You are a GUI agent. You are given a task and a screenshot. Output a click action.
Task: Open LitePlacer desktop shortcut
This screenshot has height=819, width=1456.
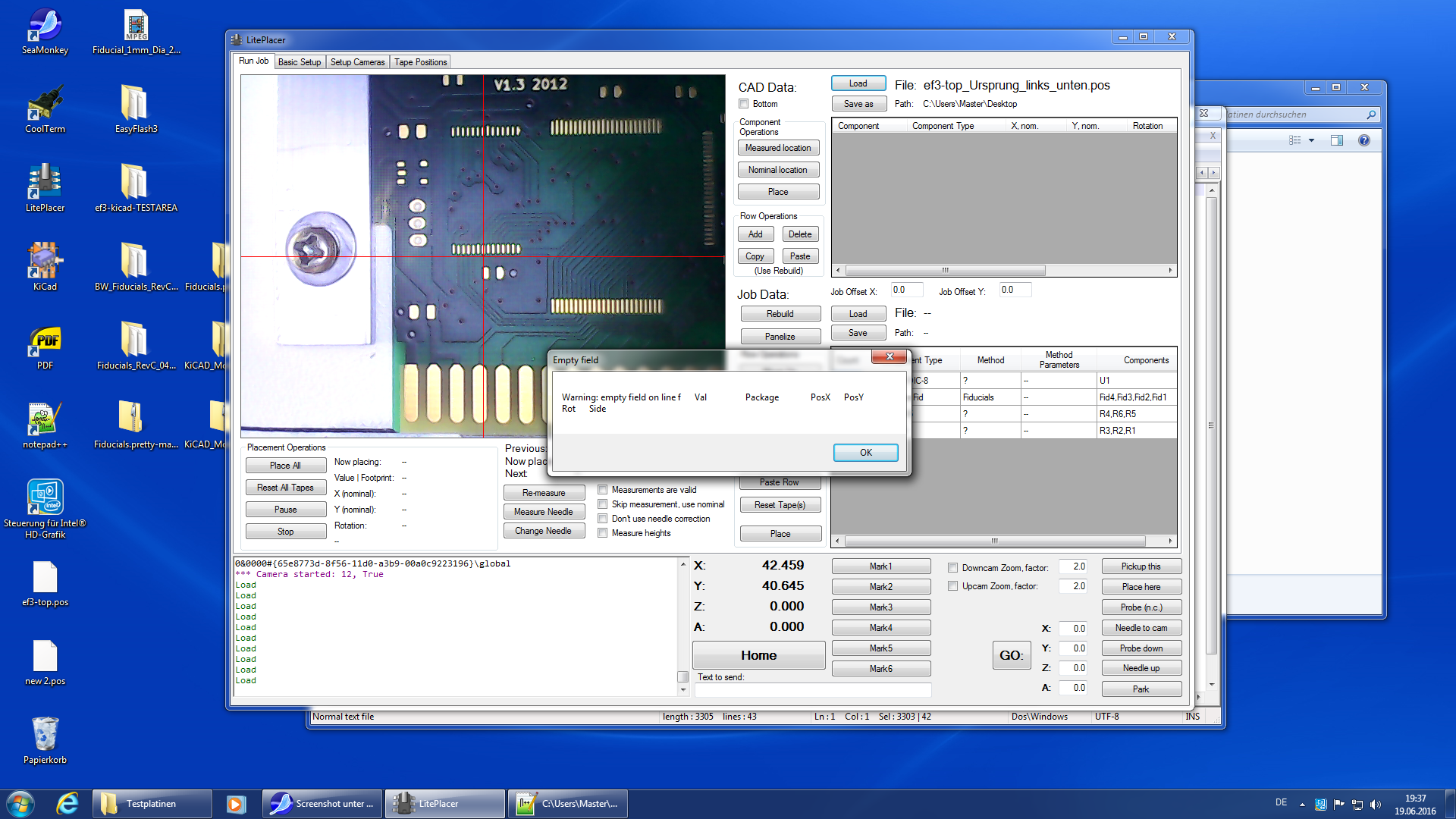click(45, 188)
